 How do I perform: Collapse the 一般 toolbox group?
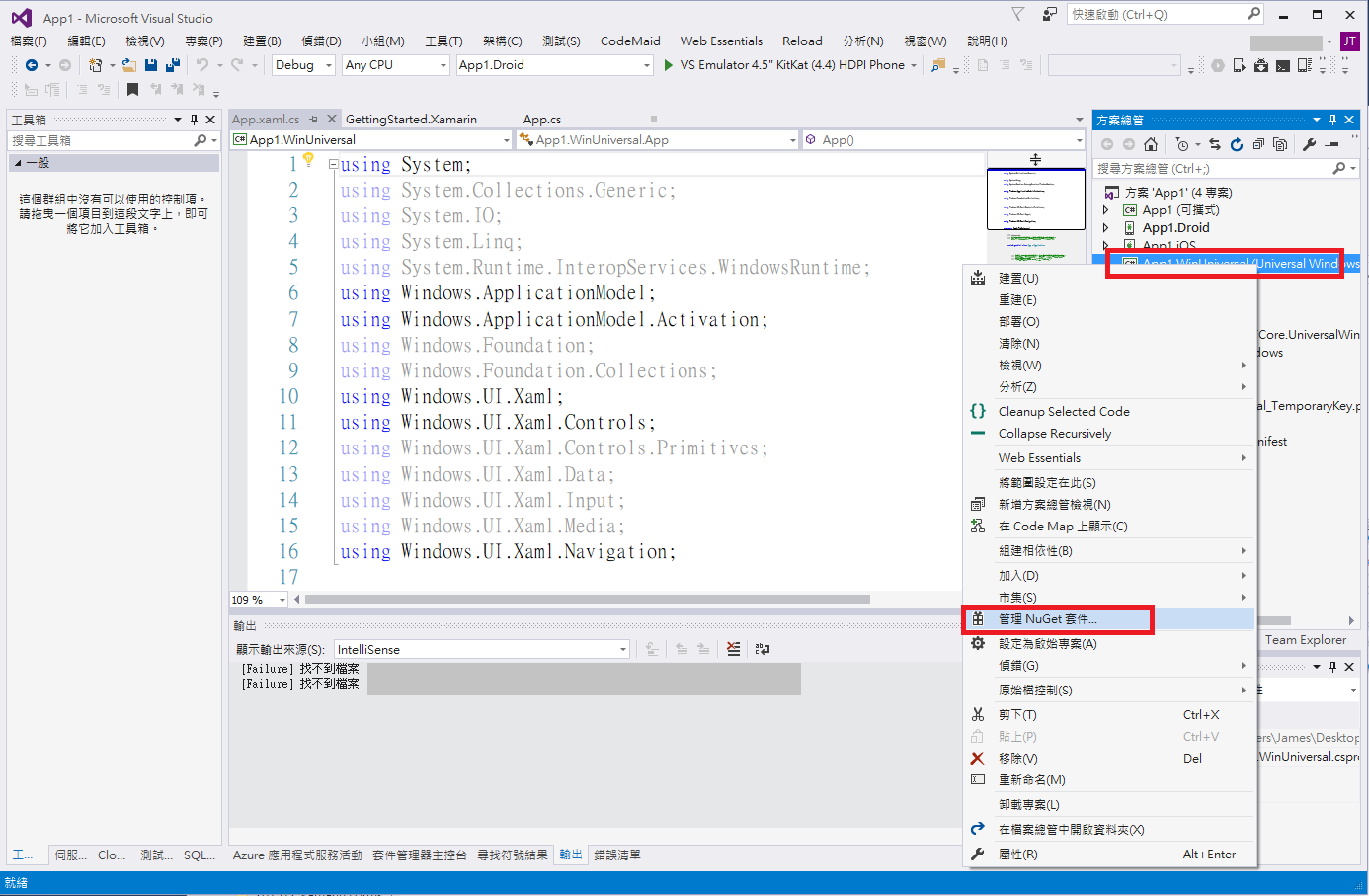(x=19, y=163)
